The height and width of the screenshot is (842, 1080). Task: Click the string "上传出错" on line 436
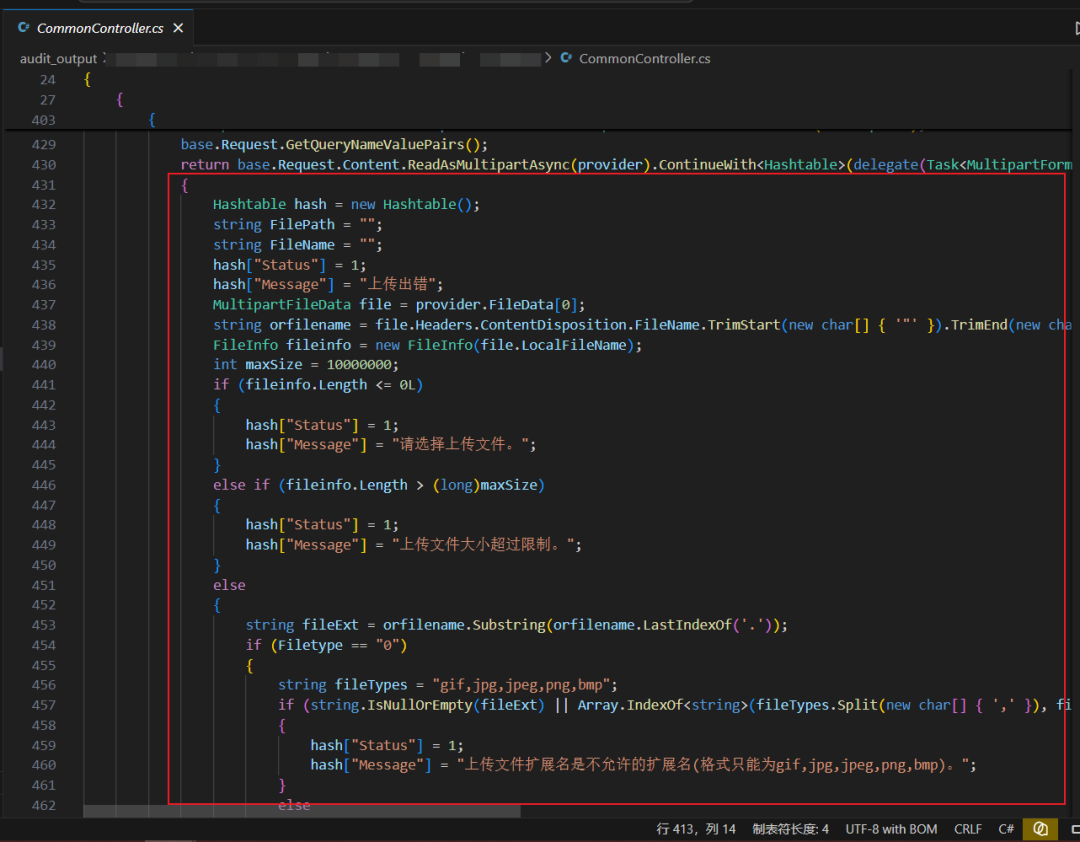pos(397,285)
